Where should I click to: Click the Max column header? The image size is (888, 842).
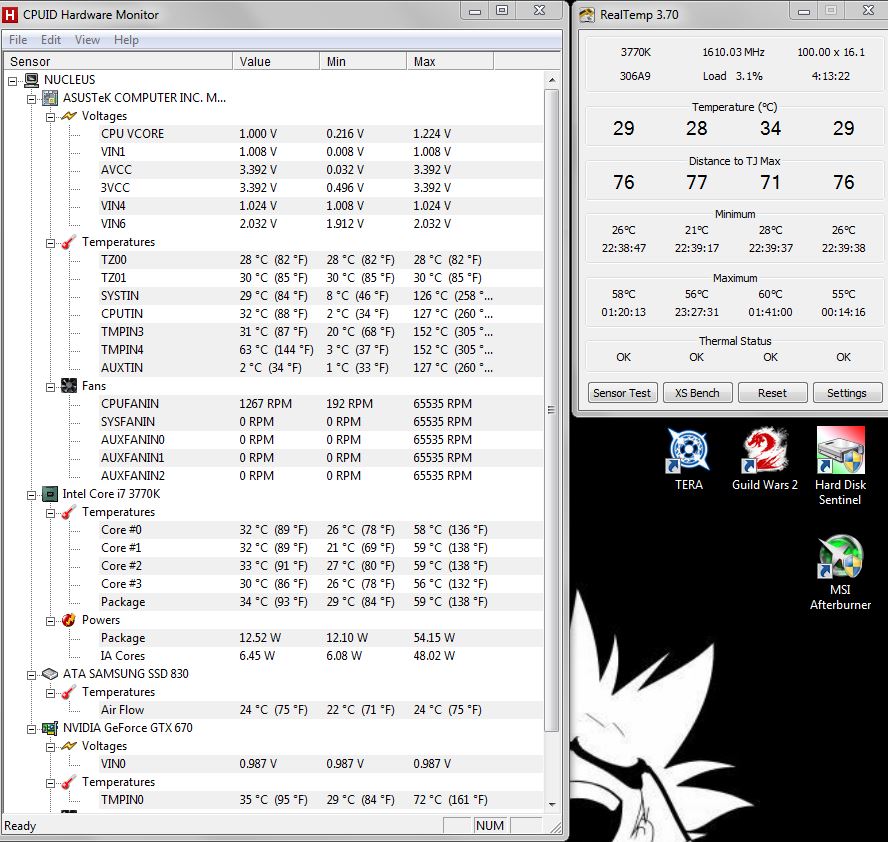[x=450, y=61]
